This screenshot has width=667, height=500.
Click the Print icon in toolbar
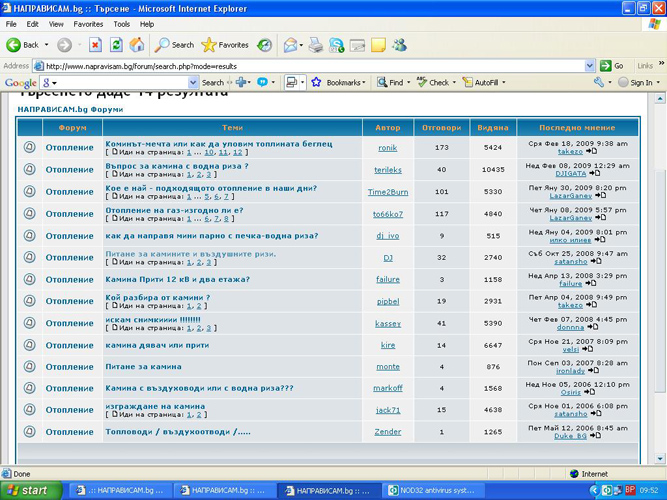315,45
